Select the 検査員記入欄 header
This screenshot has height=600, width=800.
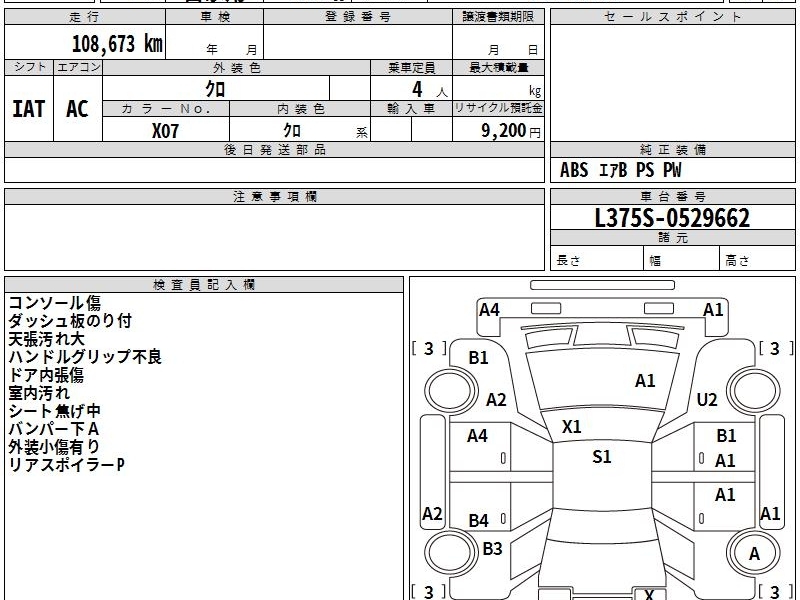pos(204,285)
